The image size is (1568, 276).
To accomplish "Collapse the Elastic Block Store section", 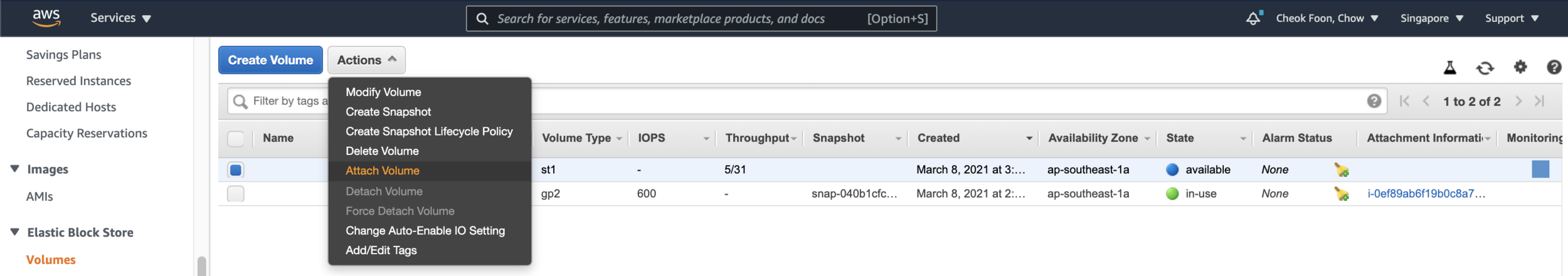I will click(x=15, y=232).
